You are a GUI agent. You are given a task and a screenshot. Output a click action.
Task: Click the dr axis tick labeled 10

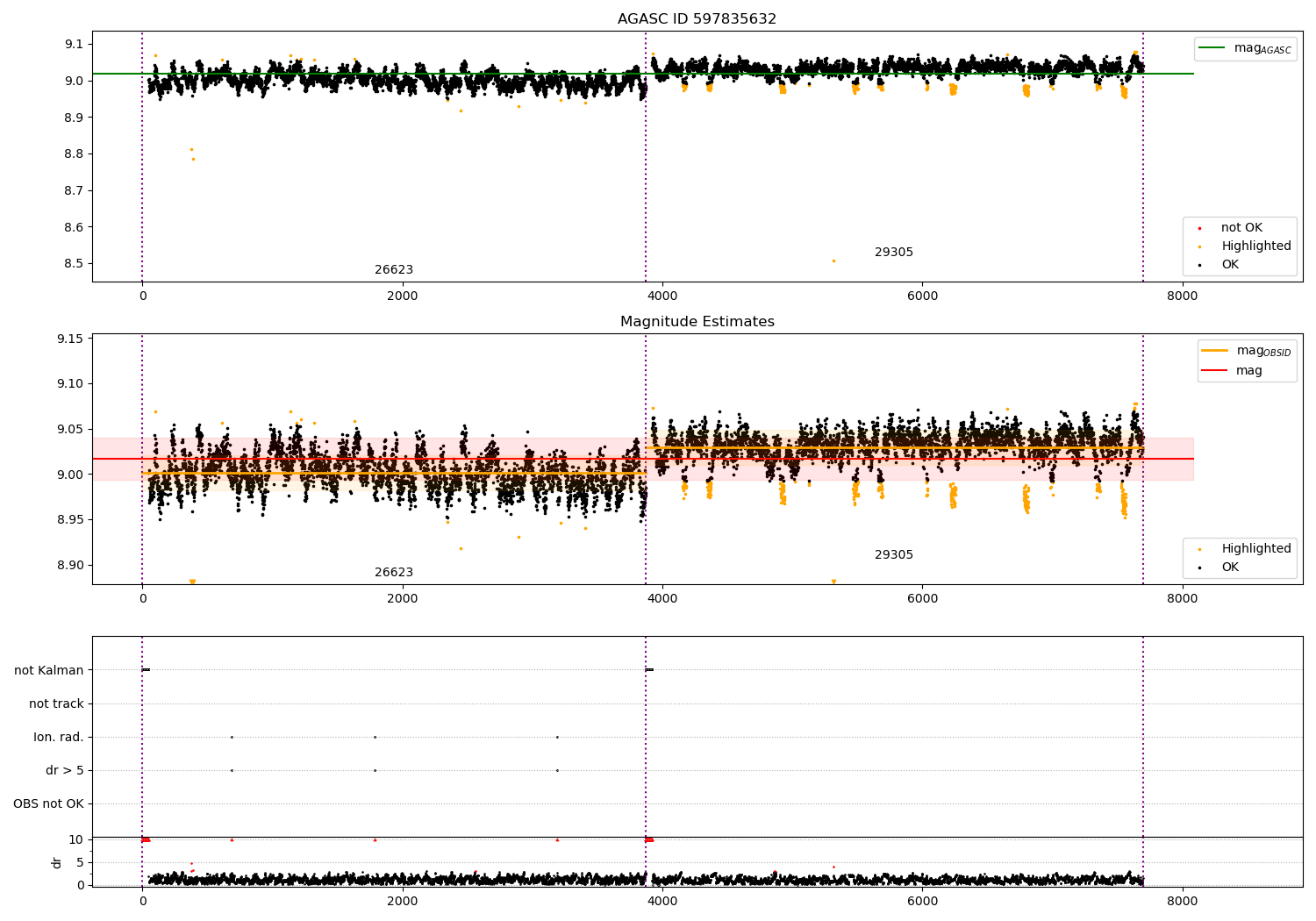[76, 839]
